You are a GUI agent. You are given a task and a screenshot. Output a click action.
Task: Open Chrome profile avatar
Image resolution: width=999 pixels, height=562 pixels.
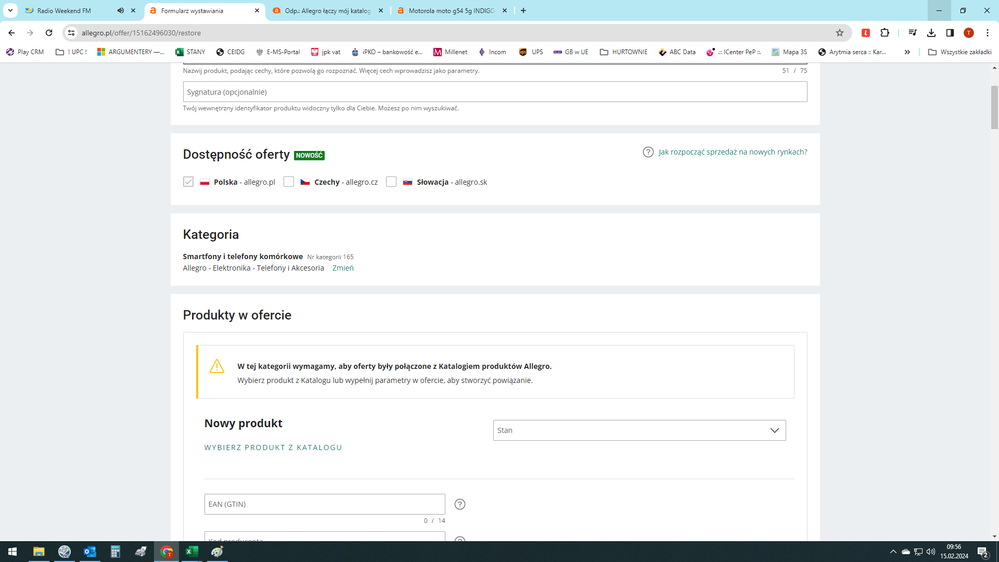click(x=968, y=32)
